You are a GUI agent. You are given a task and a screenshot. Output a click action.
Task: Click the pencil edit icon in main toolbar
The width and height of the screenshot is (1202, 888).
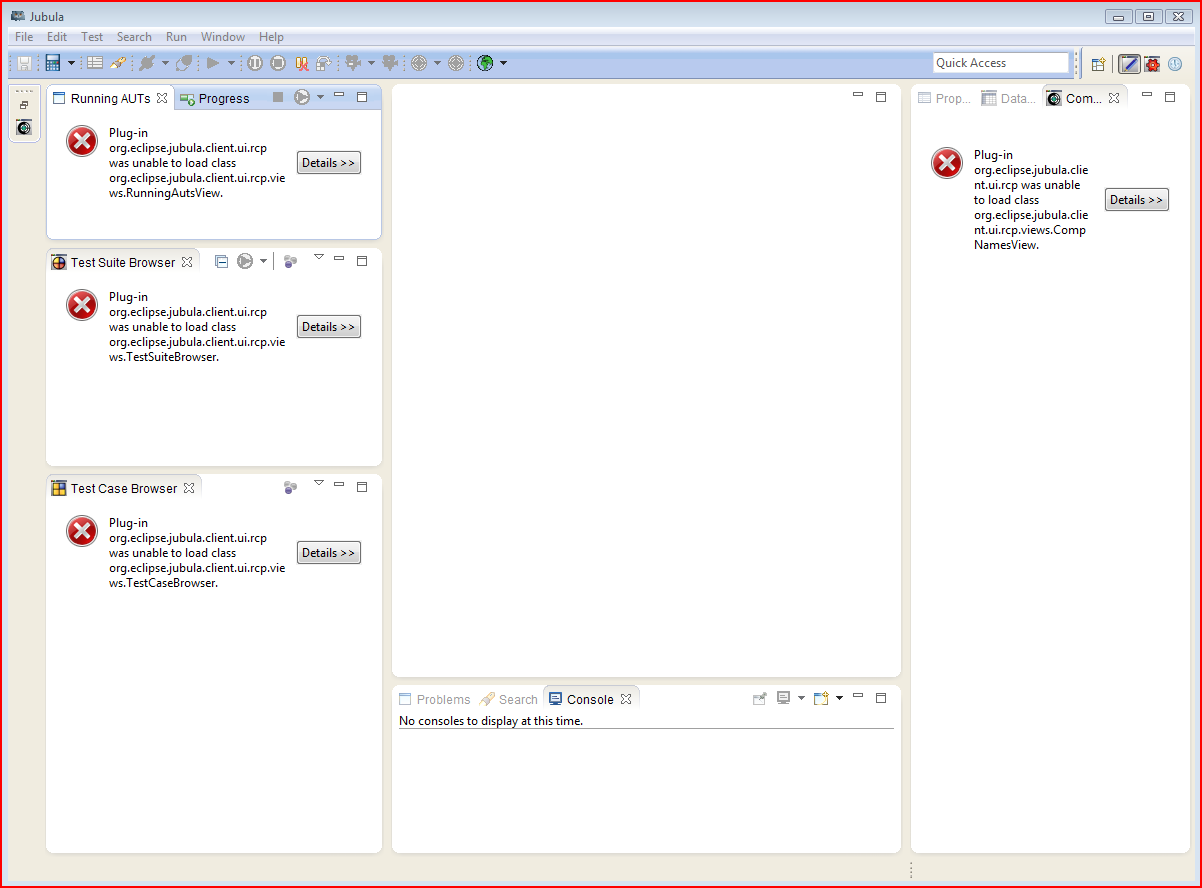[118, 63]
